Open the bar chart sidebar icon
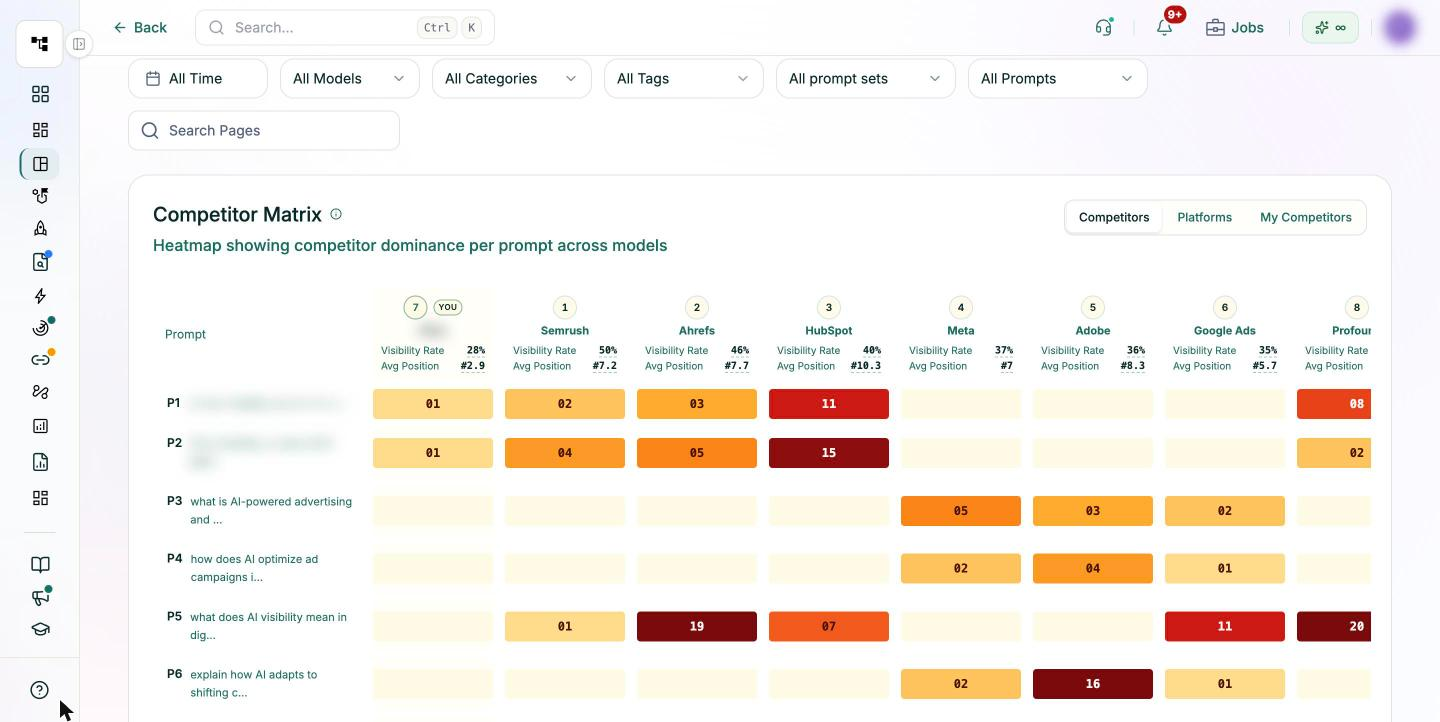 click(40, 426)
